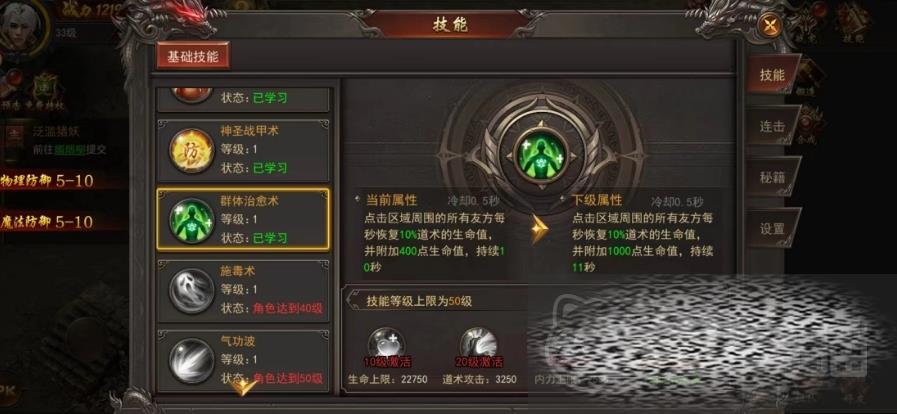Screen dimensions: 897x414
Task: Click the golden down arrow under skill list
Action: point(243,387)
